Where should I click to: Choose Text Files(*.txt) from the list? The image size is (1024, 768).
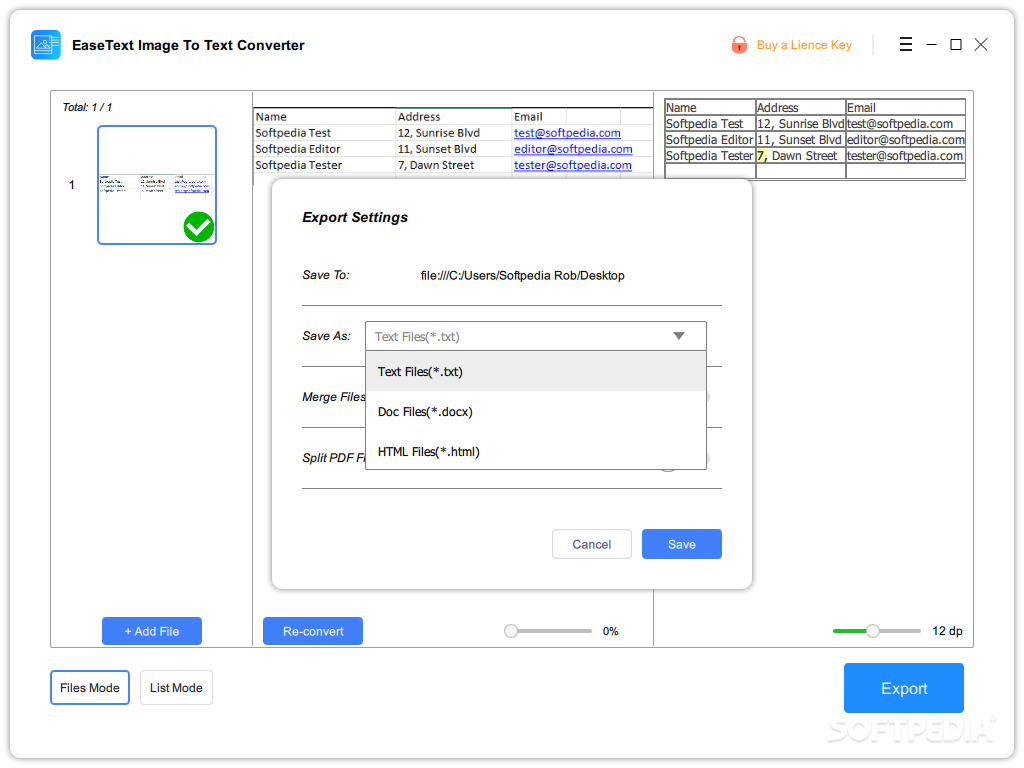pos(536,372)
